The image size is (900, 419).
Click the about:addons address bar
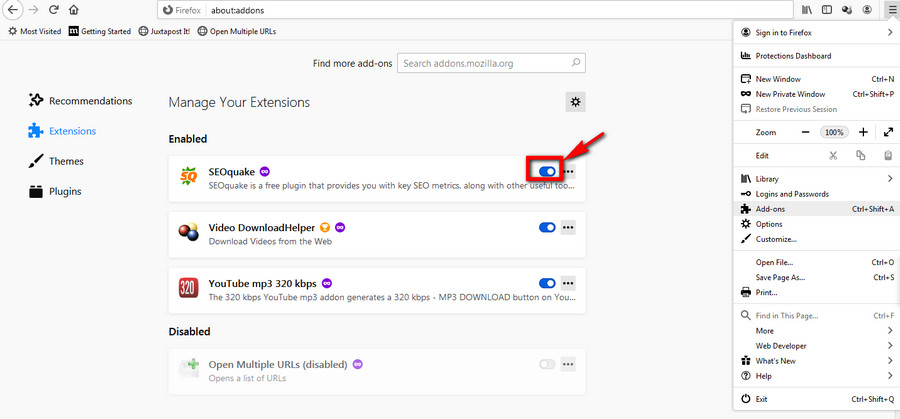[475, 10]
